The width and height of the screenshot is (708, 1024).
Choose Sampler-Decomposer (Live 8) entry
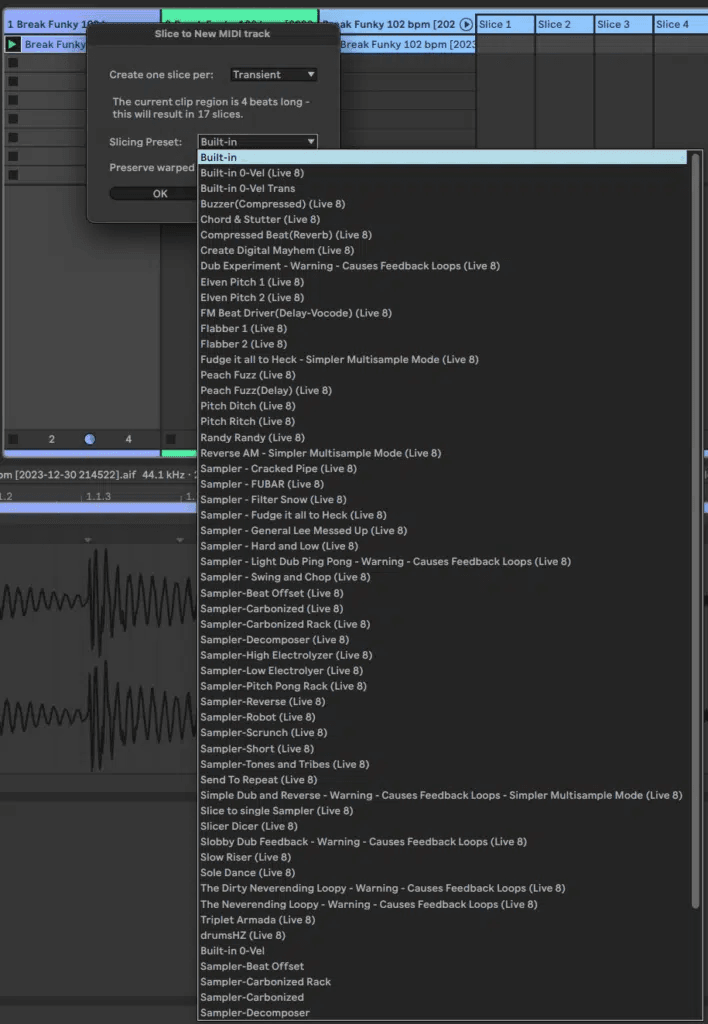[x=443, y=639]
